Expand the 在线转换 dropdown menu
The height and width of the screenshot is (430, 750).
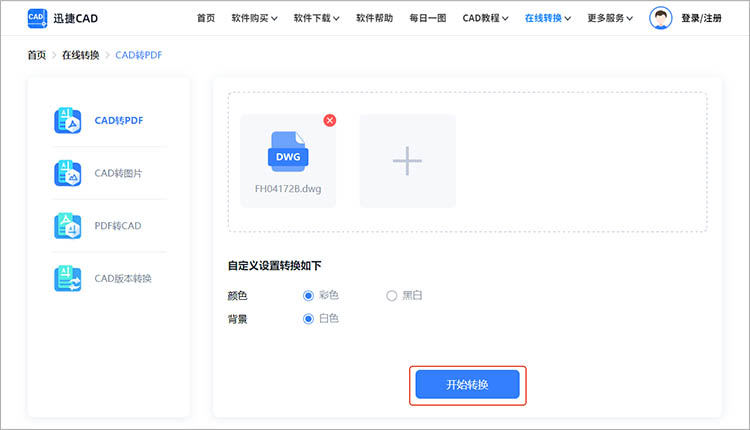pos(548,18)
